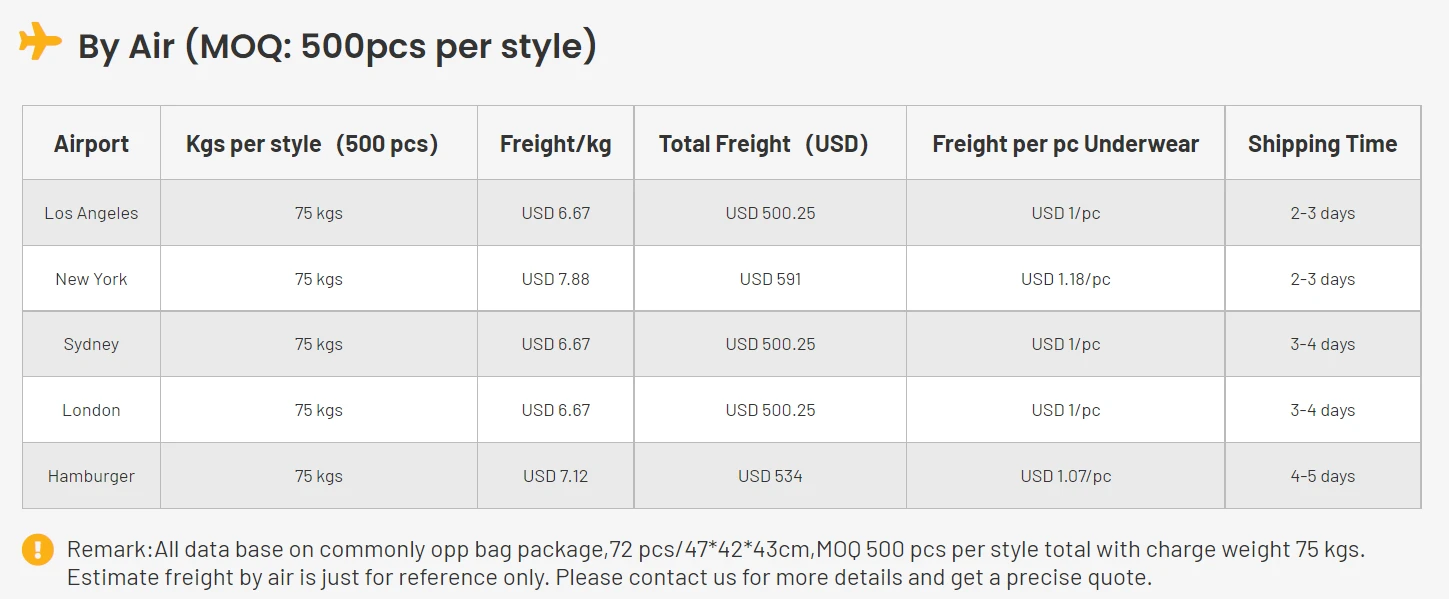The image size is (1449, 599).
Task: Click the Freight per pc Underwear header
Action: (x=1065, y=143)
